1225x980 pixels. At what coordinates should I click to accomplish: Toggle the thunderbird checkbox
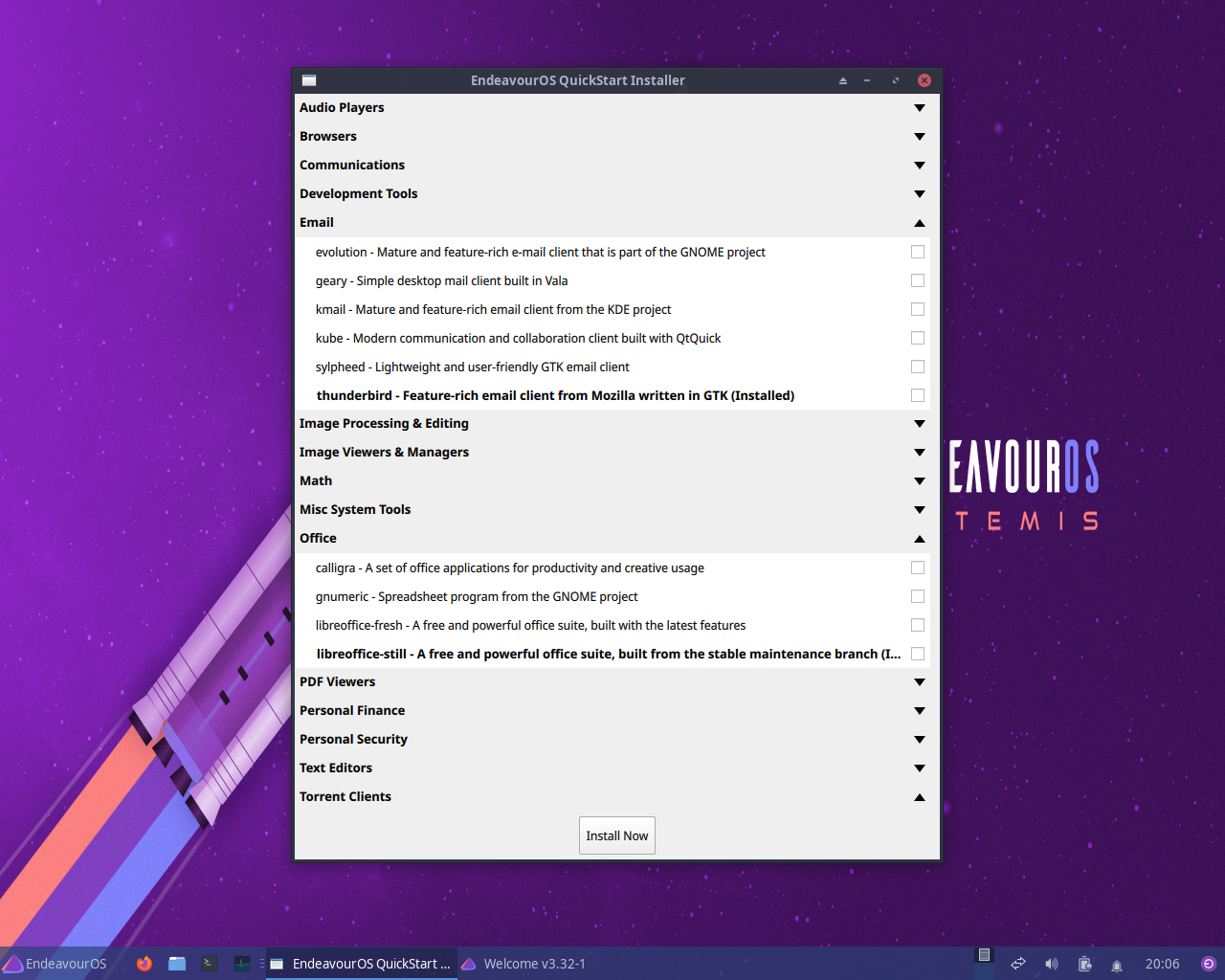918,395
